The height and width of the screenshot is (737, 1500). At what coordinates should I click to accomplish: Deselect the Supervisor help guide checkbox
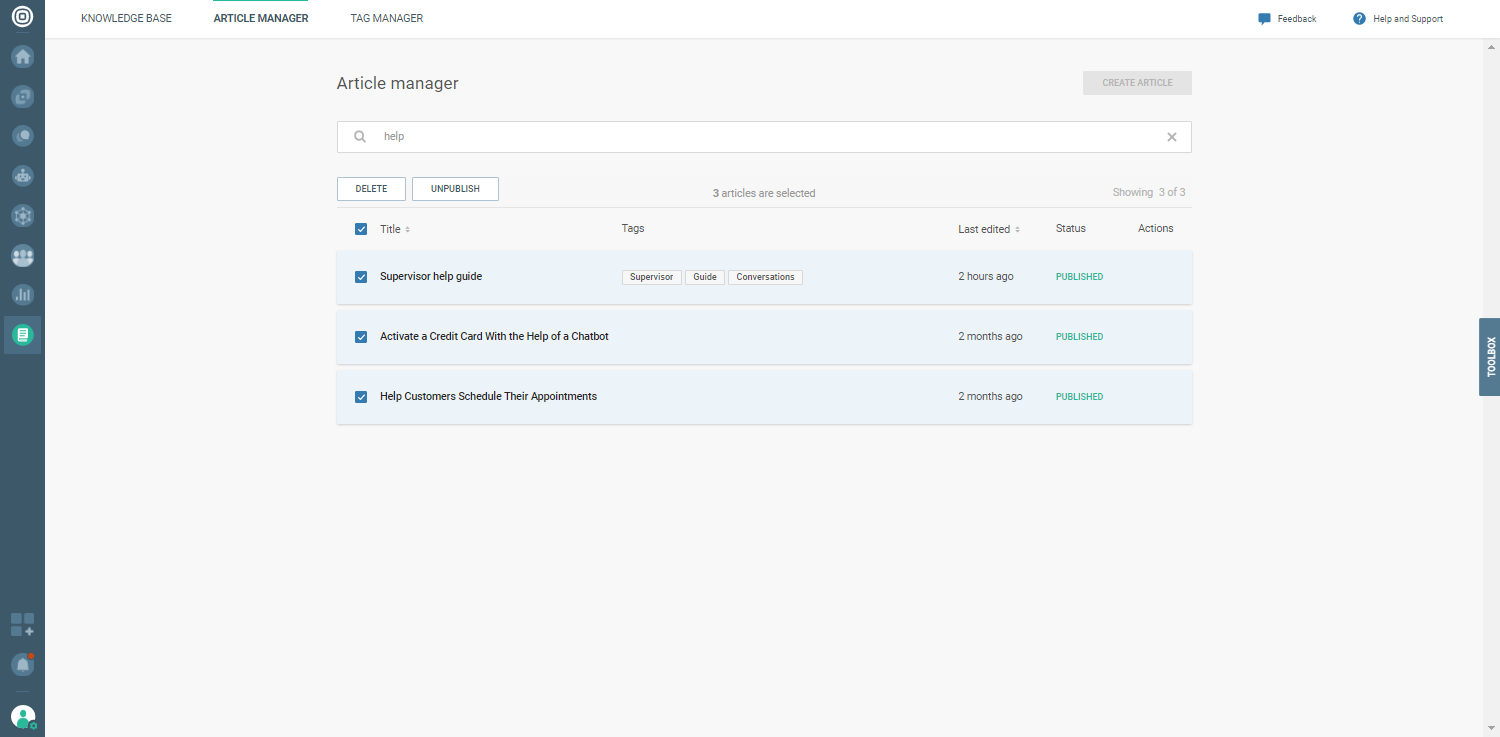[x=361, y=277]
